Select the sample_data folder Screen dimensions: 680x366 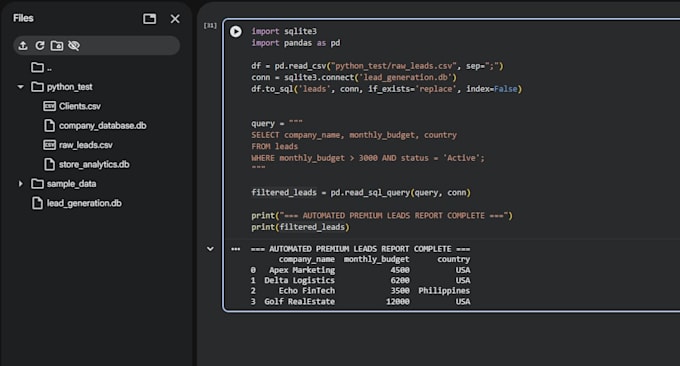pyautogui.click(x=72, y=184)
